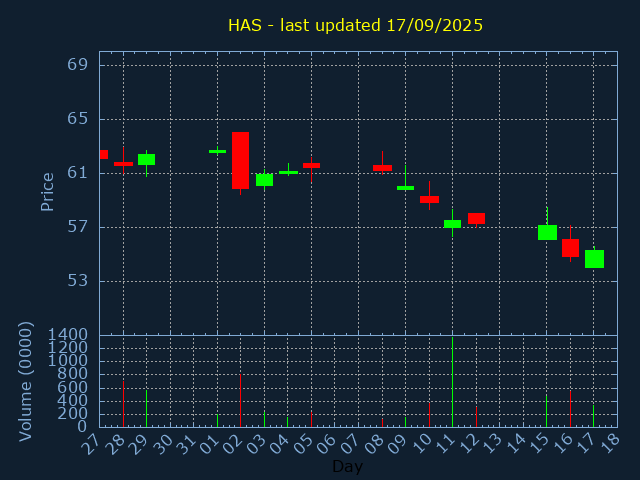Image resolution: width=640 pixels, height=480 pixels.
Task: Click the green volume bar on day 17
Action: pyautogui.click(x=593, y=416)
